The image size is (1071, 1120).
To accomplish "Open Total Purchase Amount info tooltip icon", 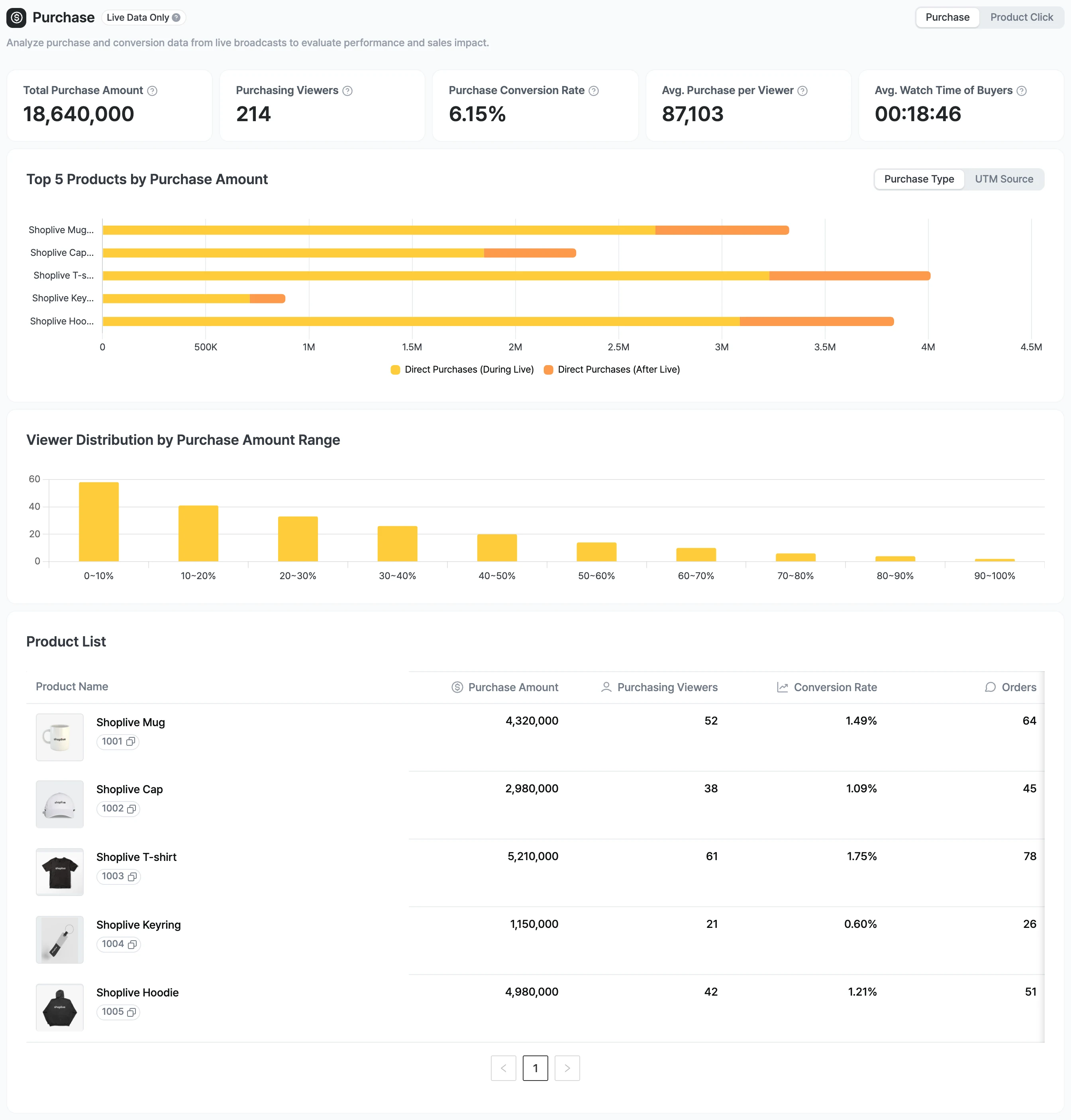I will tap(153, 91).
